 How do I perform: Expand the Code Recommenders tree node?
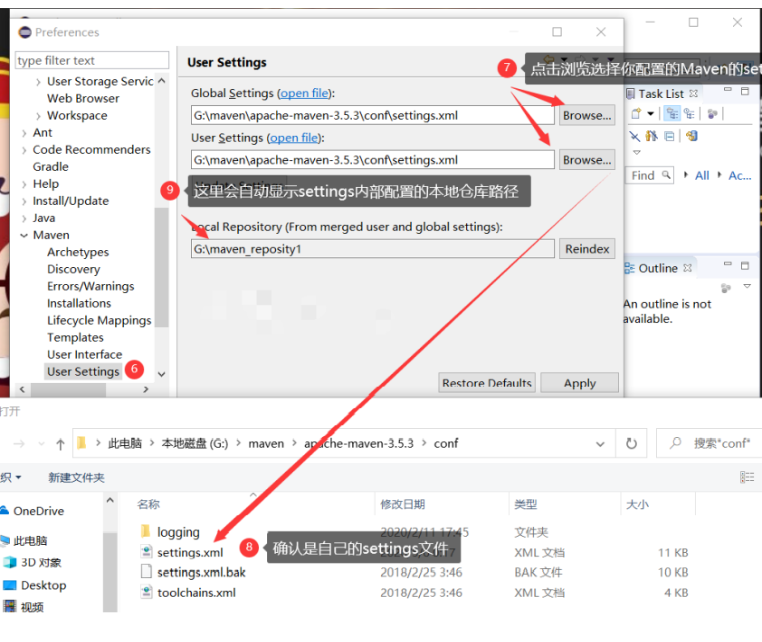pos(24,150)
